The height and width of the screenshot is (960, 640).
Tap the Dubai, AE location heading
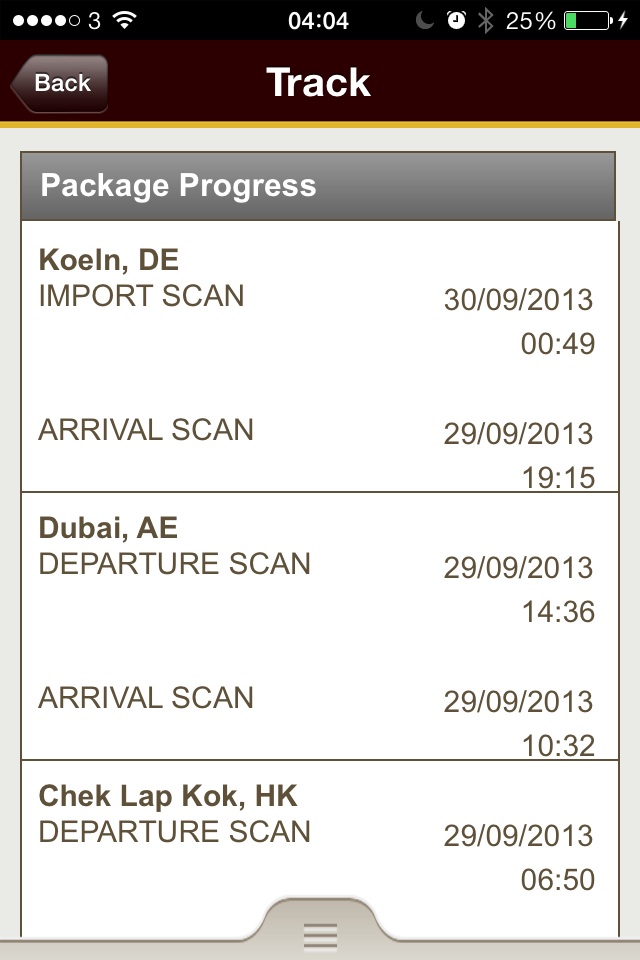(108, 528)
